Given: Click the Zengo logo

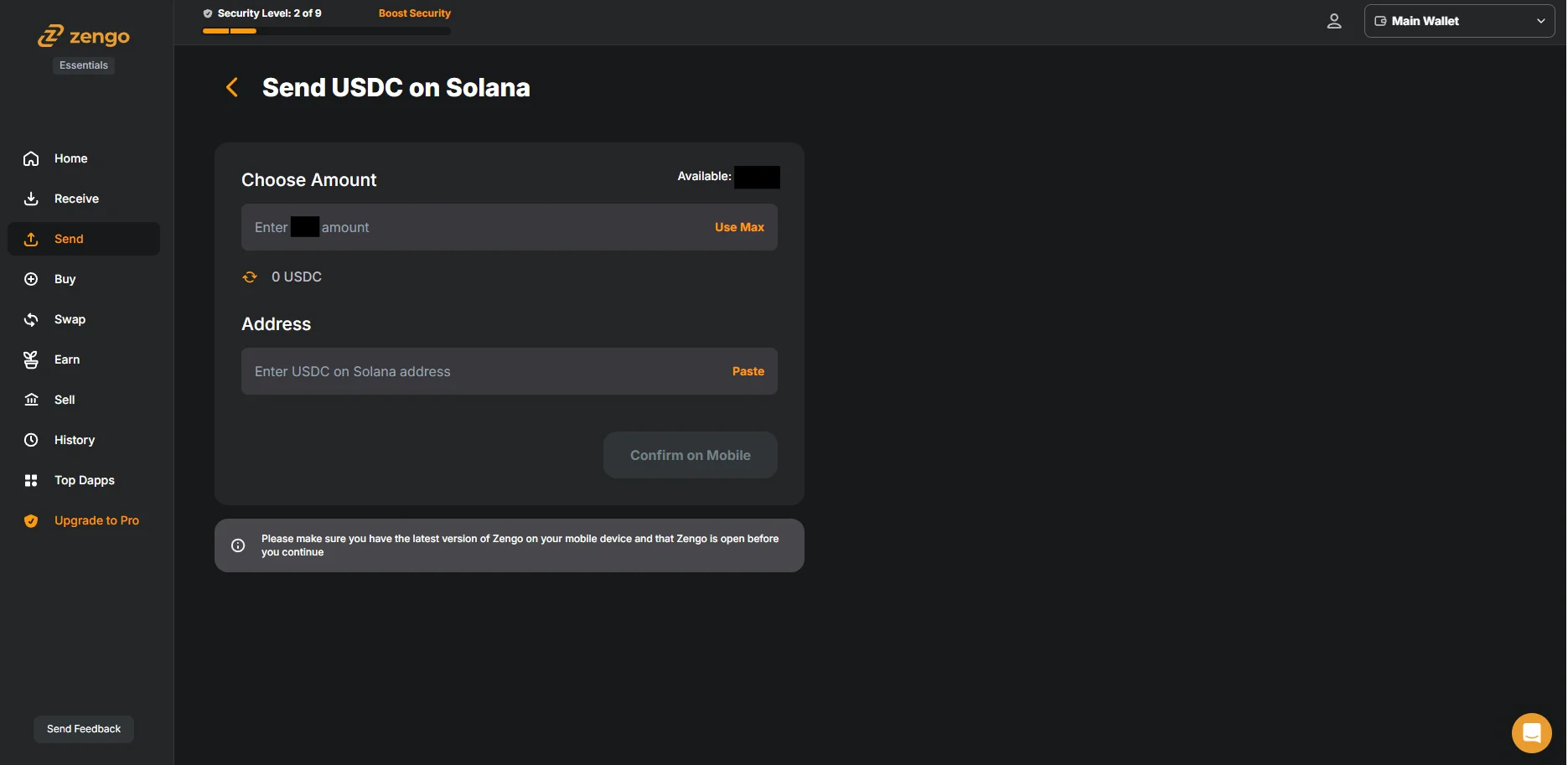Looking at the screenshot, I should 84,36.
